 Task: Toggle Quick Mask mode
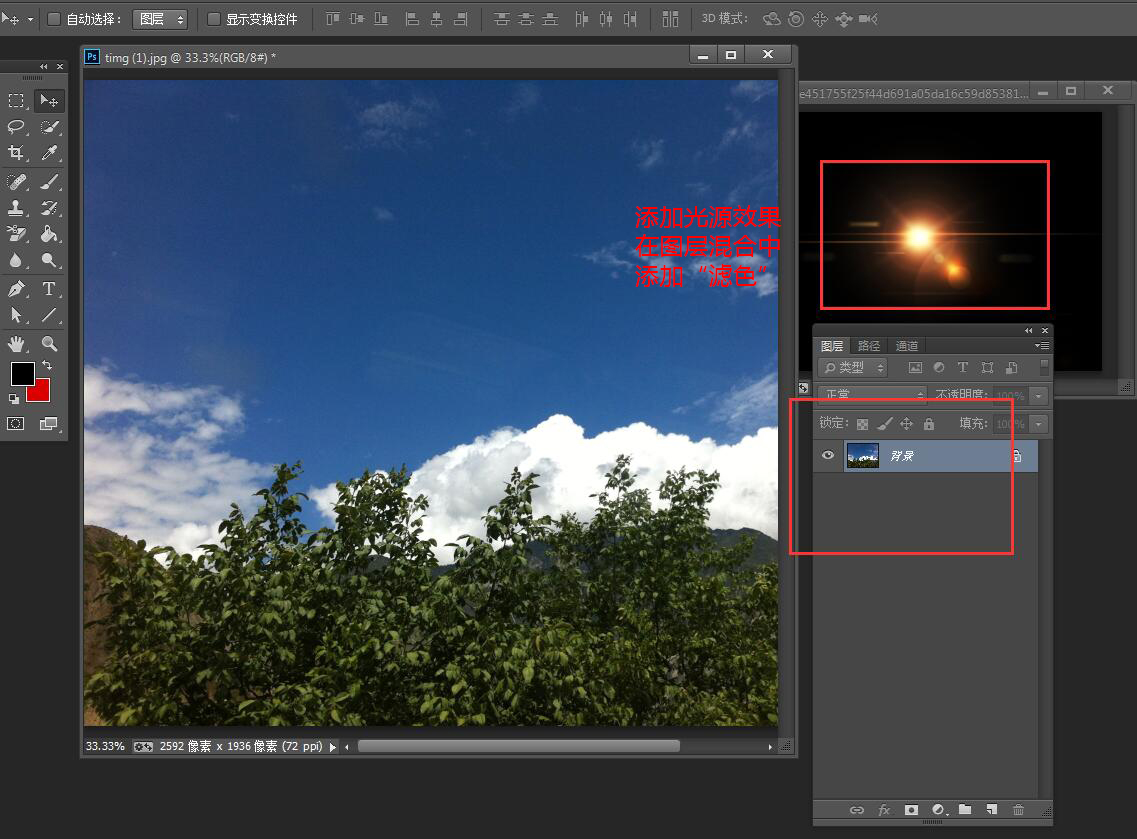16,423
